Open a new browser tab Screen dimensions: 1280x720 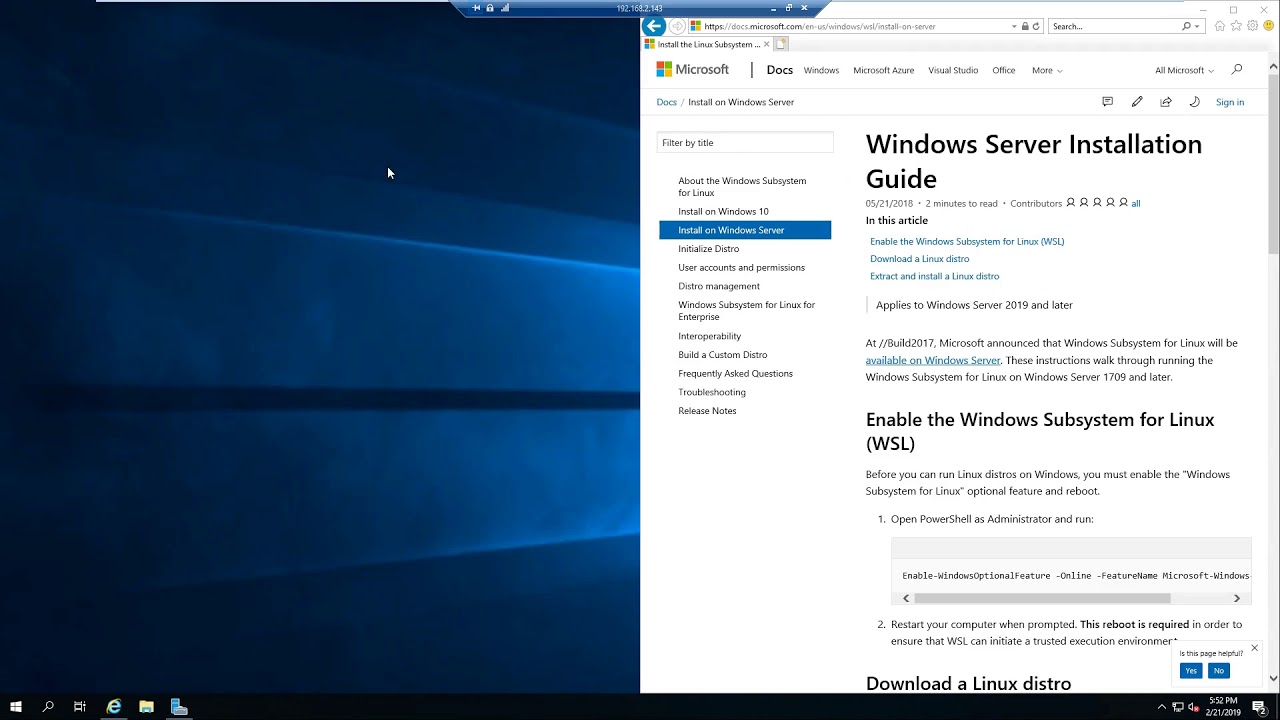point(781,44)
